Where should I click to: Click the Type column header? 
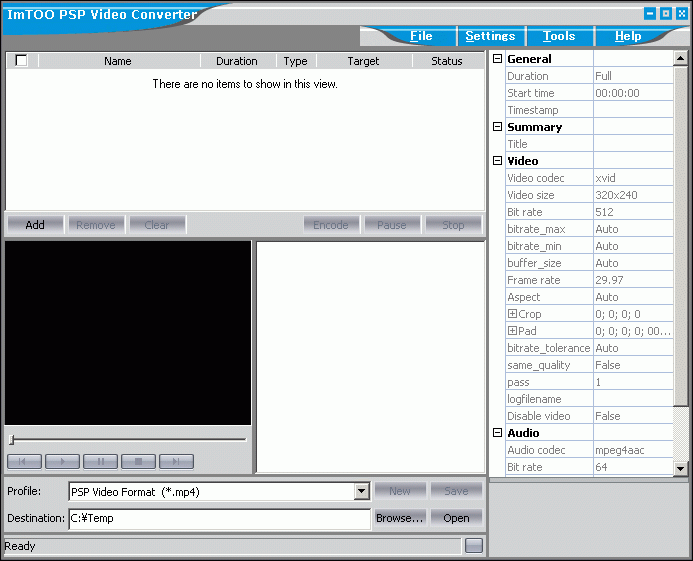point(296,61)
